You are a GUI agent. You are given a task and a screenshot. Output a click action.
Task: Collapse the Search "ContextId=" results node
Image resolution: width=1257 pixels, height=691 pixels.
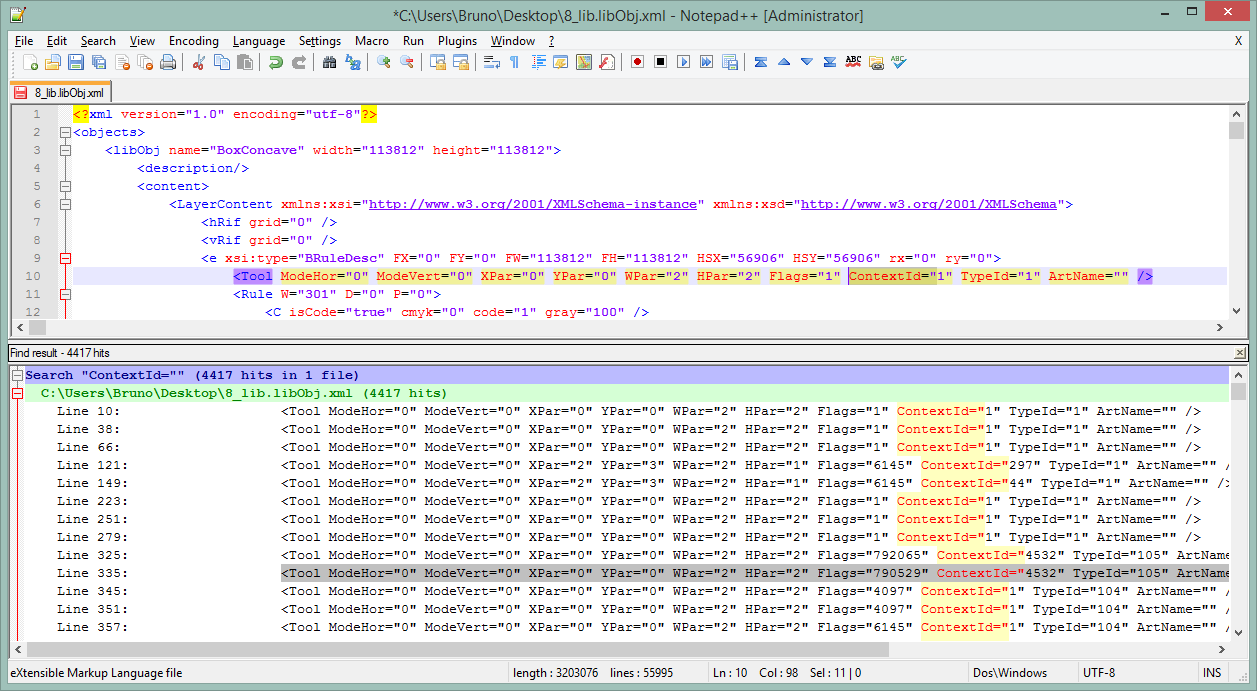(17, 375)
